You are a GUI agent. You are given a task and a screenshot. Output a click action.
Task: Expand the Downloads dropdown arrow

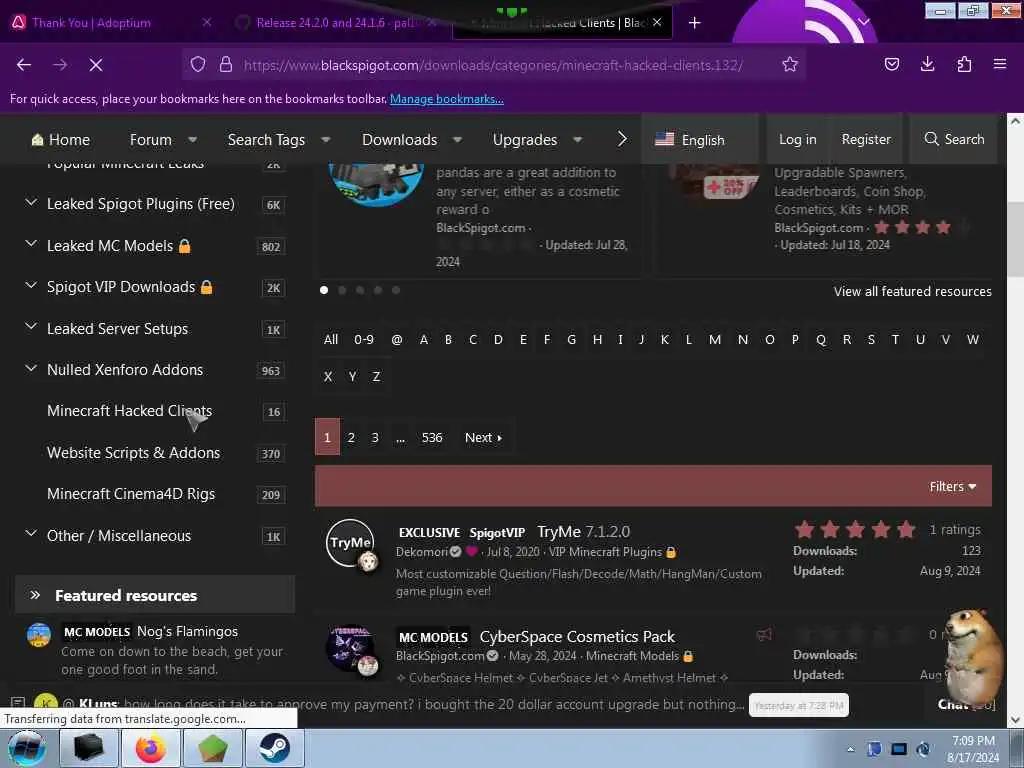[457, 139]
